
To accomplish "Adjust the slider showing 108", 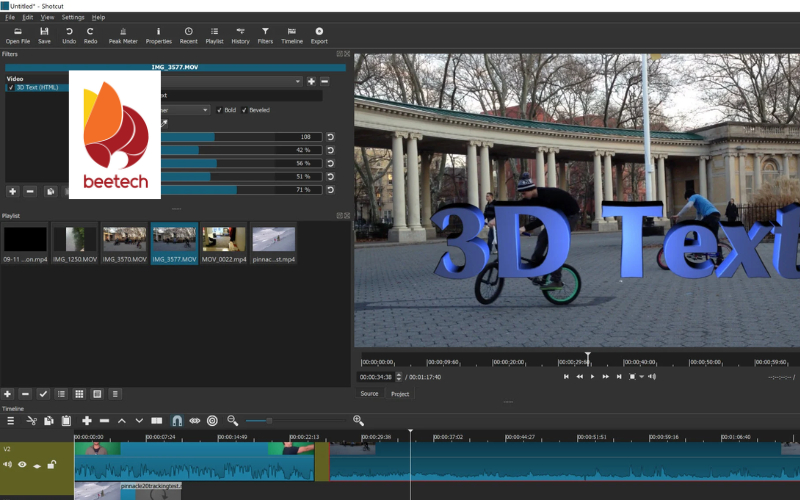I will coord(242,137).
